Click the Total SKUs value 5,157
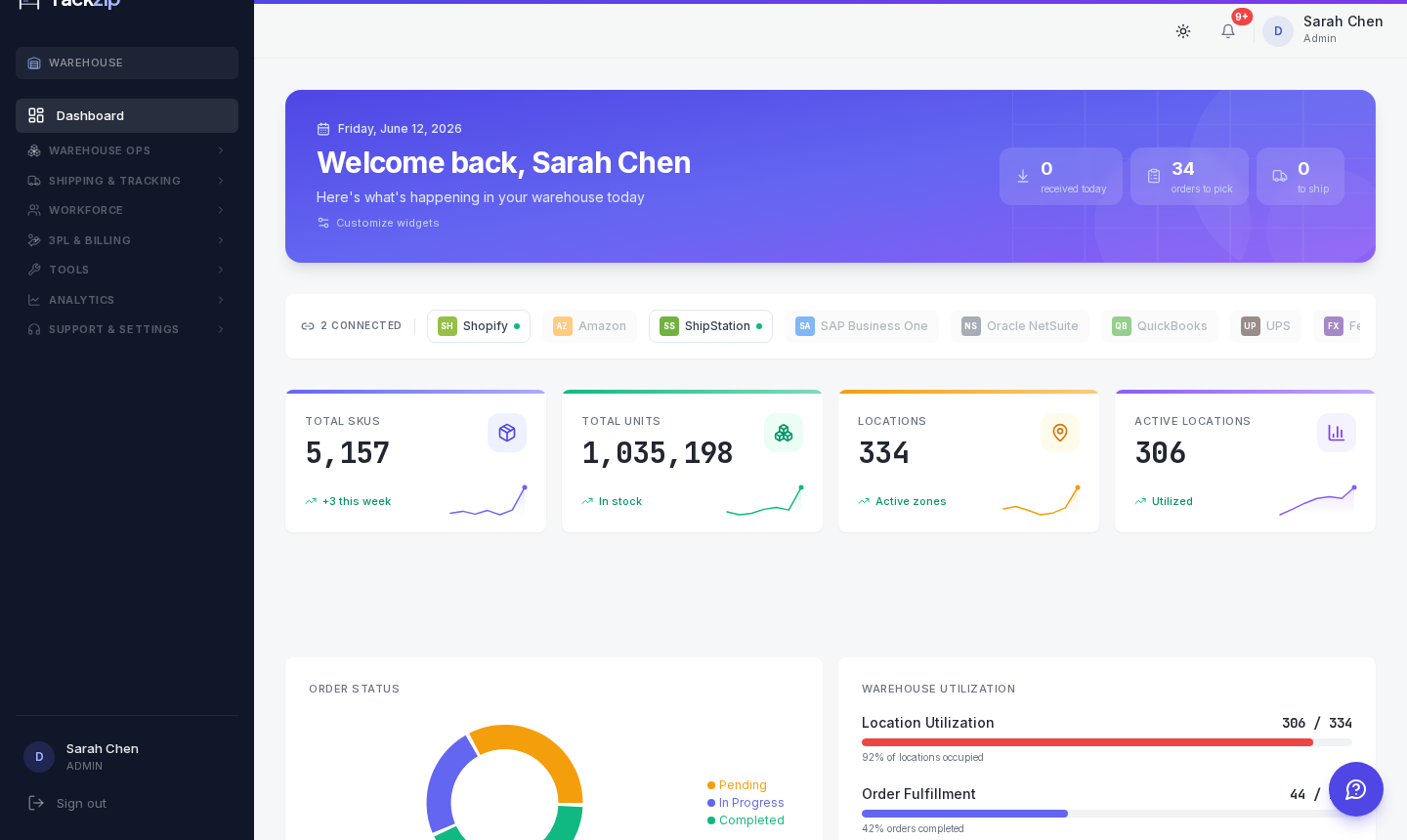Viewport: 1407px width, 840px height. pyautogui.click(x=347, y=453)
